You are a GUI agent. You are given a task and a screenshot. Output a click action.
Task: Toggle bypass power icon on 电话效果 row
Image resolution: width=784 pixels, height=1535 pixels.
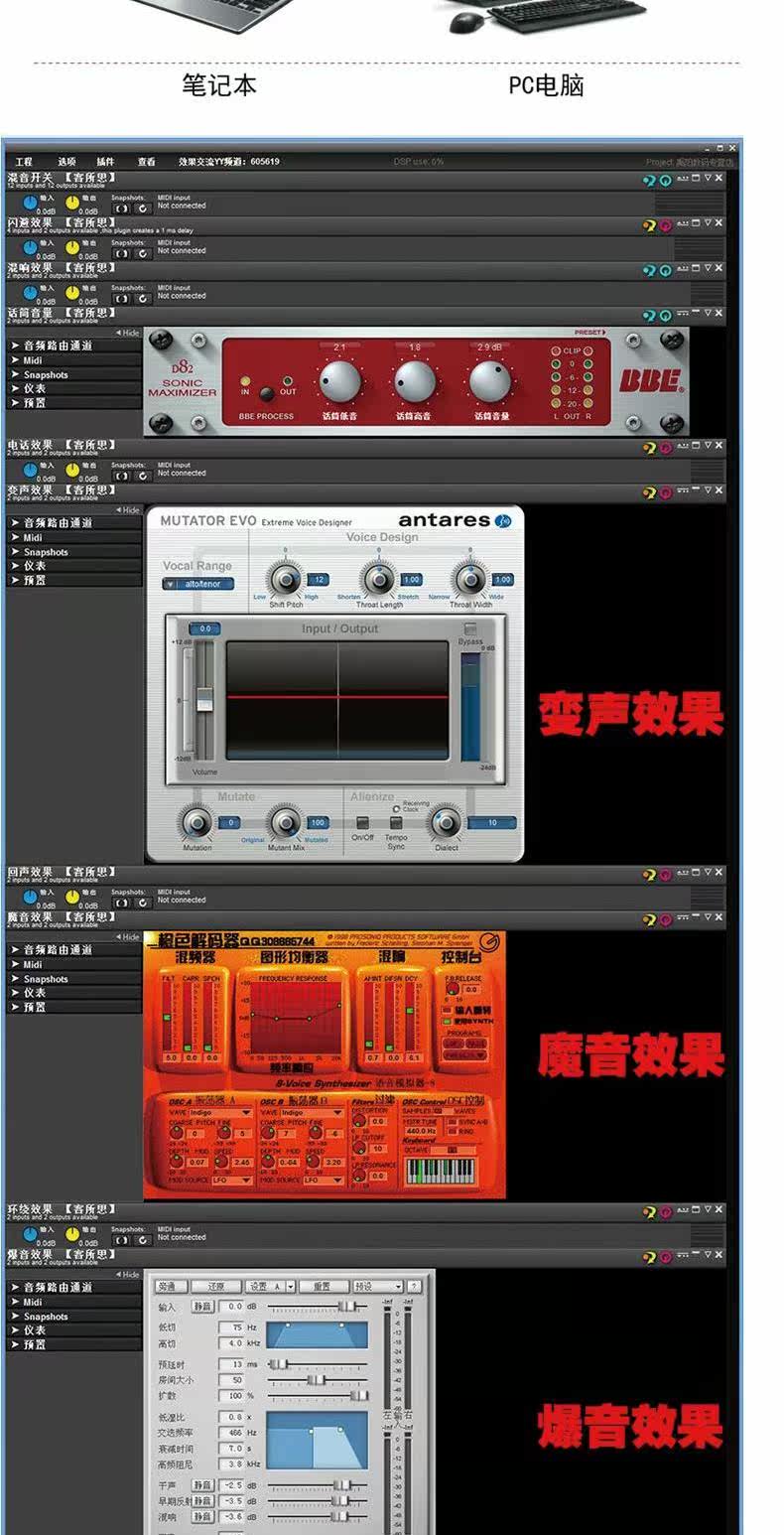pos(665,449)
